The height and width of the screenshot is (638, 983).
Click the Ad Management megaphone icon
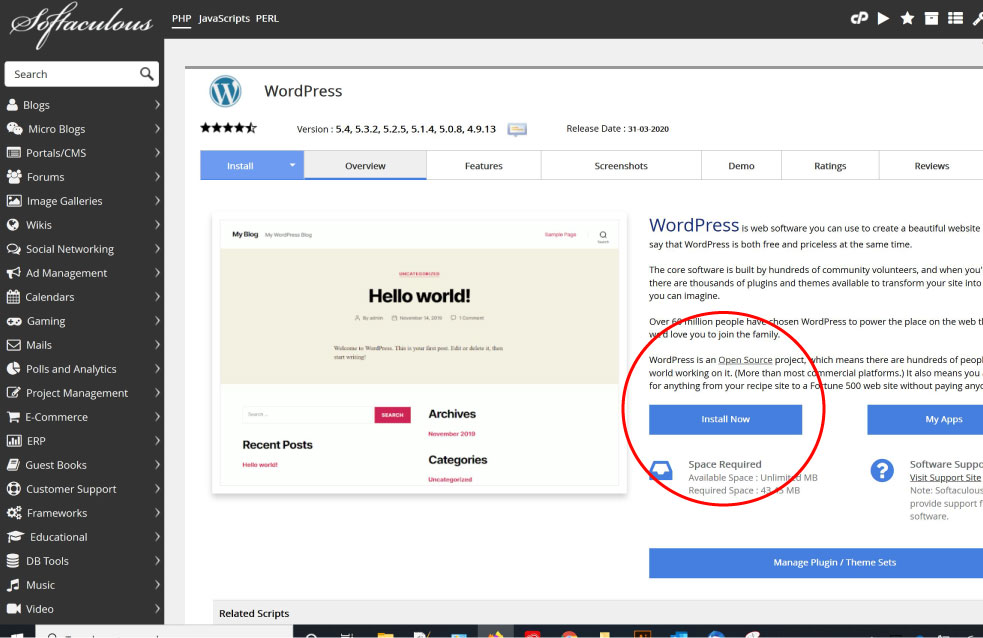pyautogui.click(x=13, y=273)
